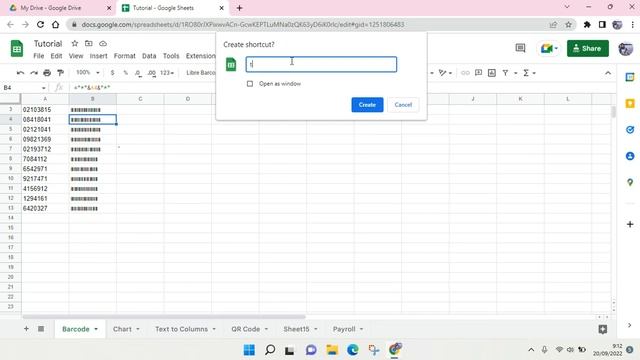The image size is (640, 360).
Task: Click browser address bar URL
Action: coord(243,24)
